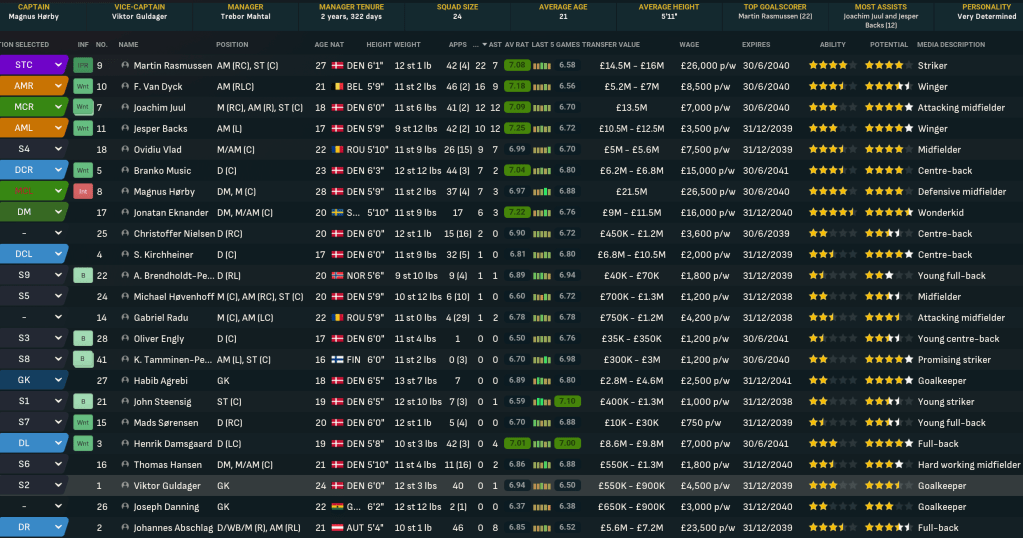
Task: Expand the DR position dropdown for Johannes Abschlag
Action: click(58, 527)
